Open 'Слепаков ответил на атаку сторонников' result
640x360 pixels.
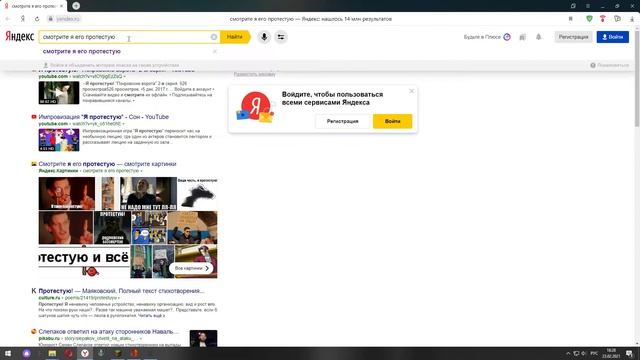click(x=109, y=331)
